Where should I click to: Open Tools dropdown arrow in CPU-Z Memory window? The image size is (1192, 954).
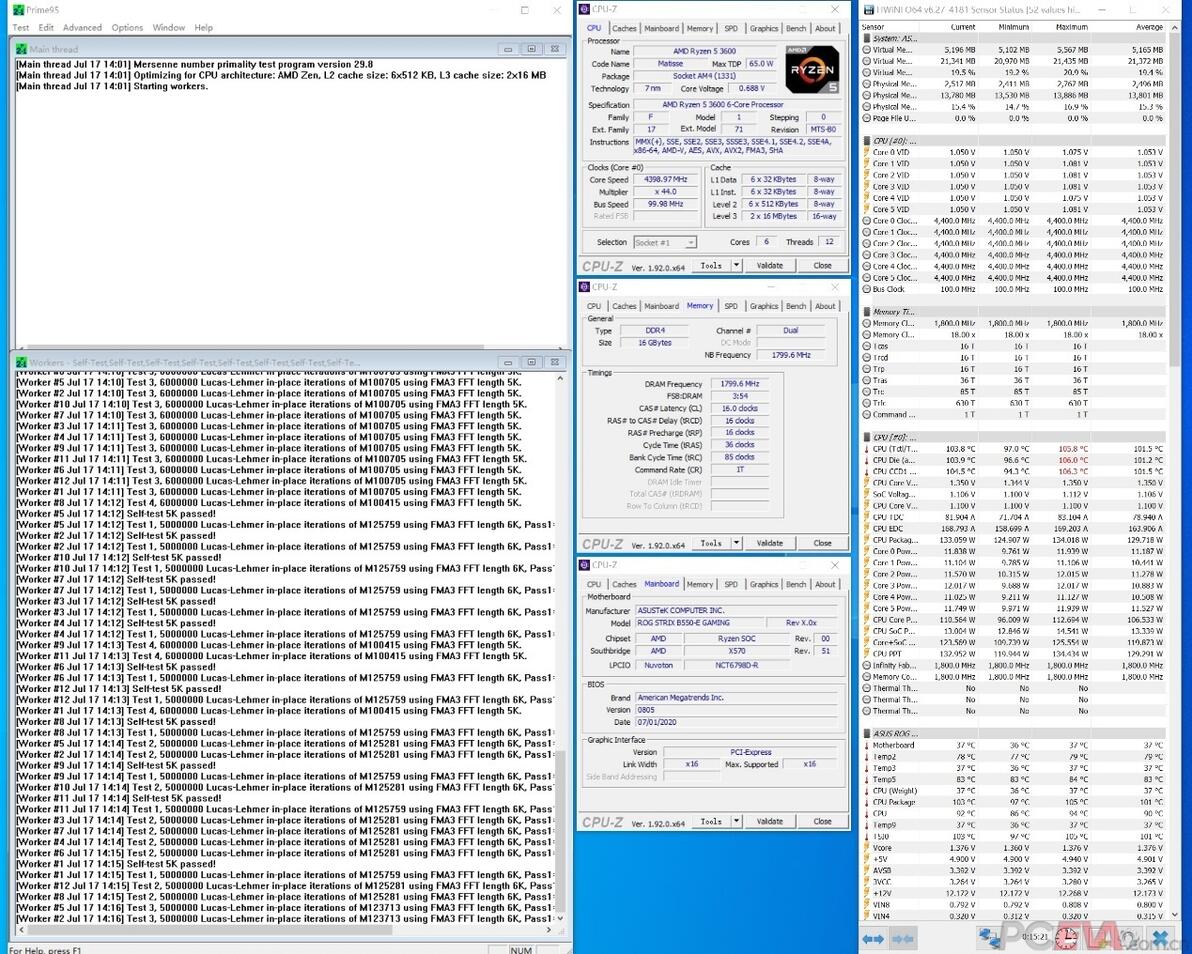point(736,543)
